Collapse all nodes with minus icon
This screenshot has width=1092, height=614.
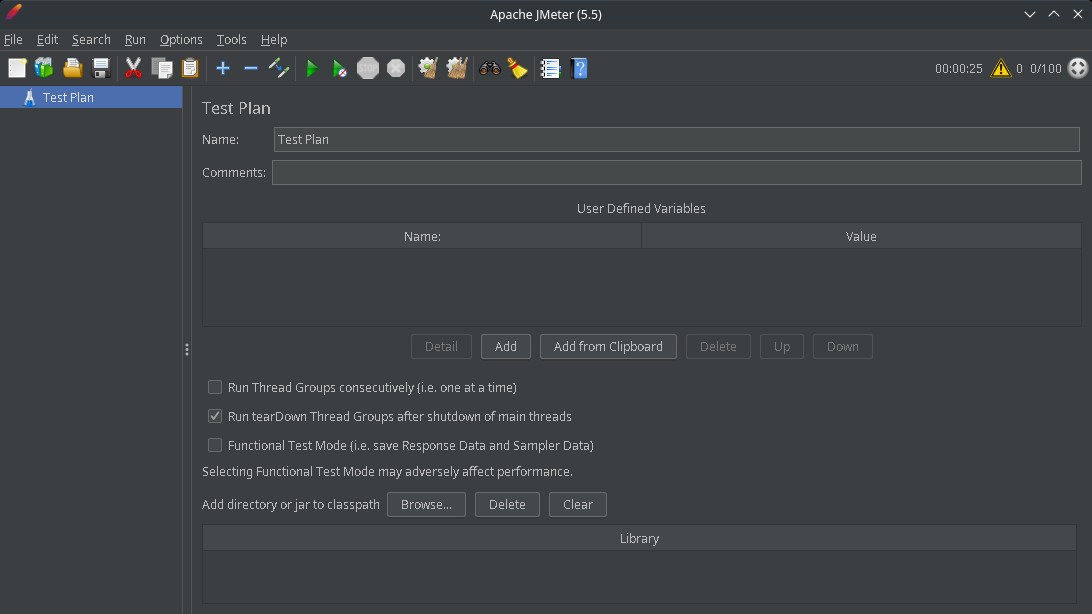click(251, 68)
